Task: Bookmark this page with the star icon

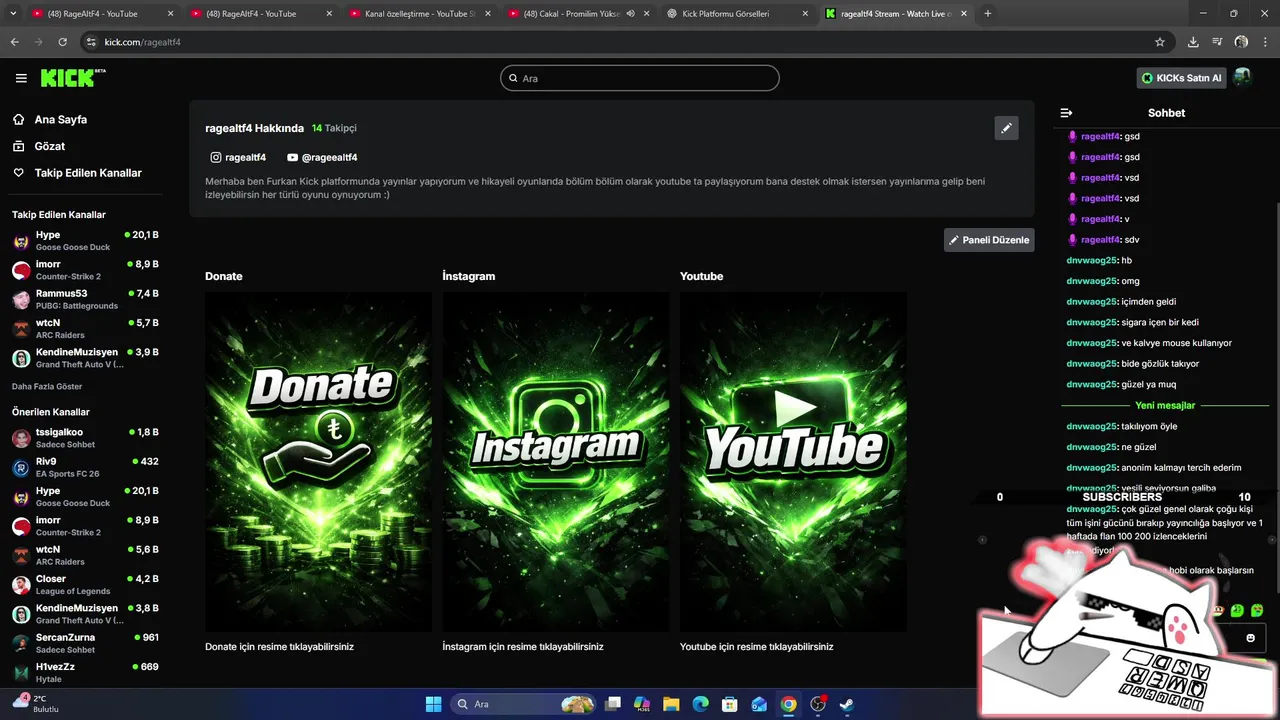Action: 1160,42
